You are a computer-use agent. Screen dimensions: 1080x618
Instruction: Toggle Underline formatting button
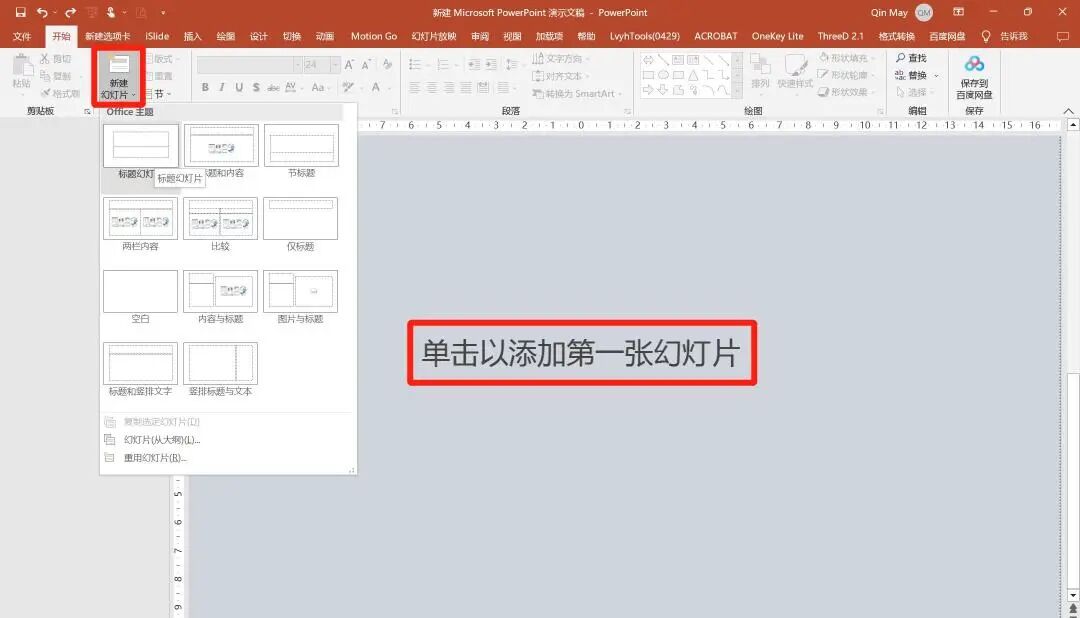point(239,87)
